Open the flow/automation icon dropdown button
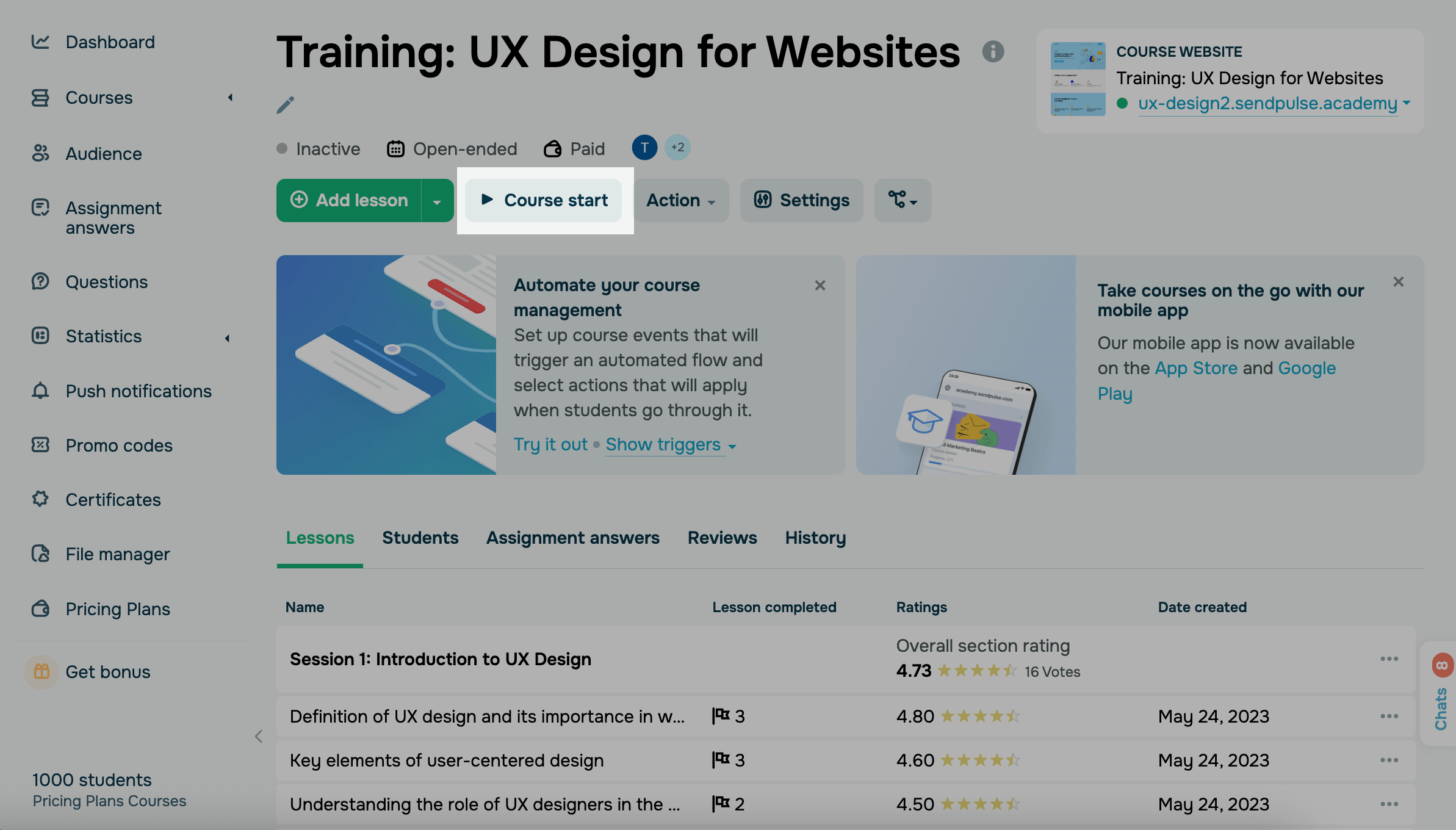 [903, 200]
